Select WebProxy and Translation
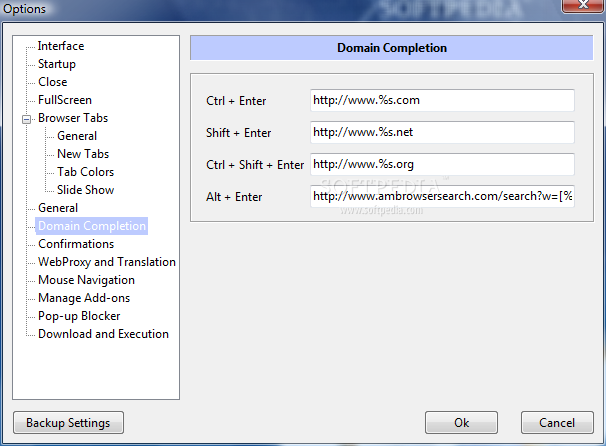 pyautogui.click(x=107, y=262)
